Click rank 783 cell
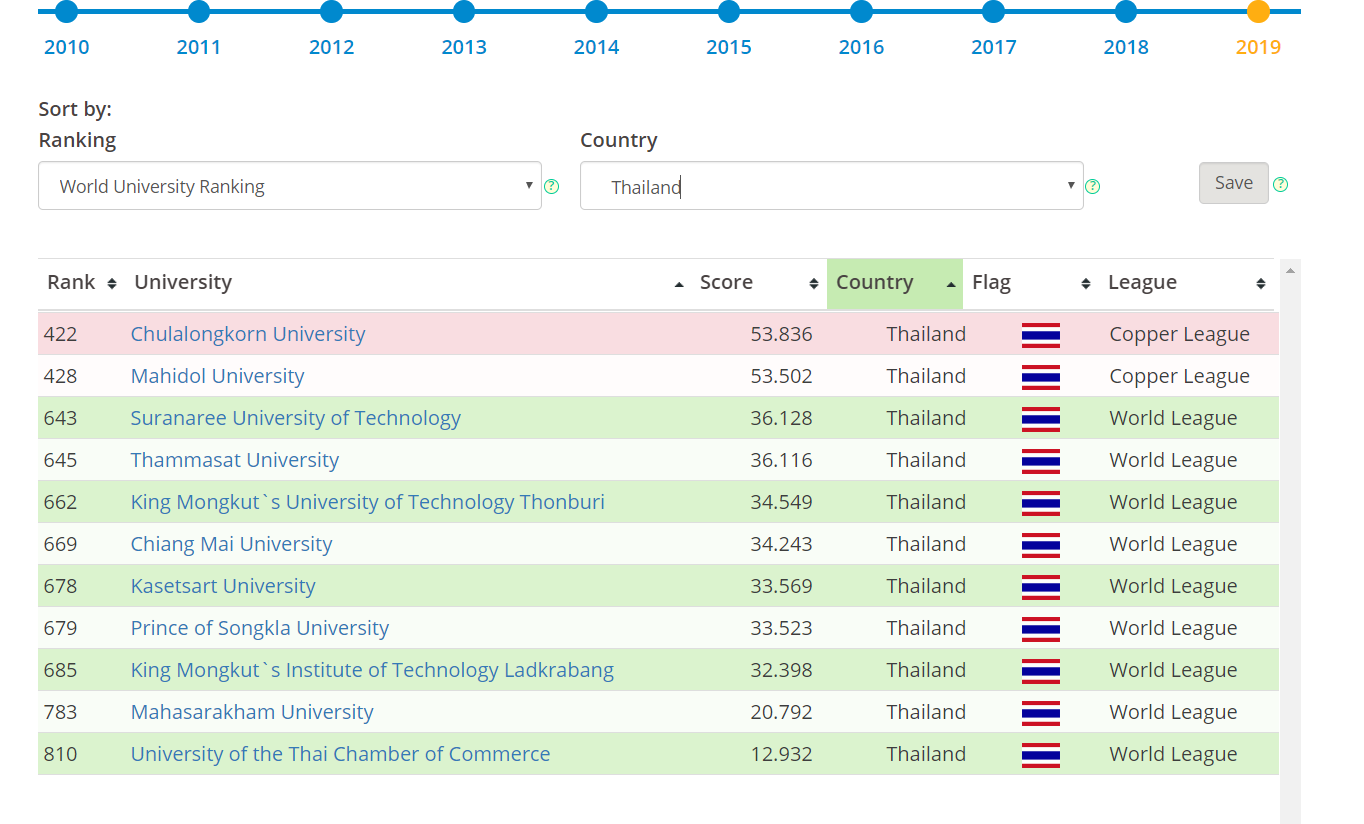The width and height of the screenshot is (1364, 824). click(x=60, y=712)
